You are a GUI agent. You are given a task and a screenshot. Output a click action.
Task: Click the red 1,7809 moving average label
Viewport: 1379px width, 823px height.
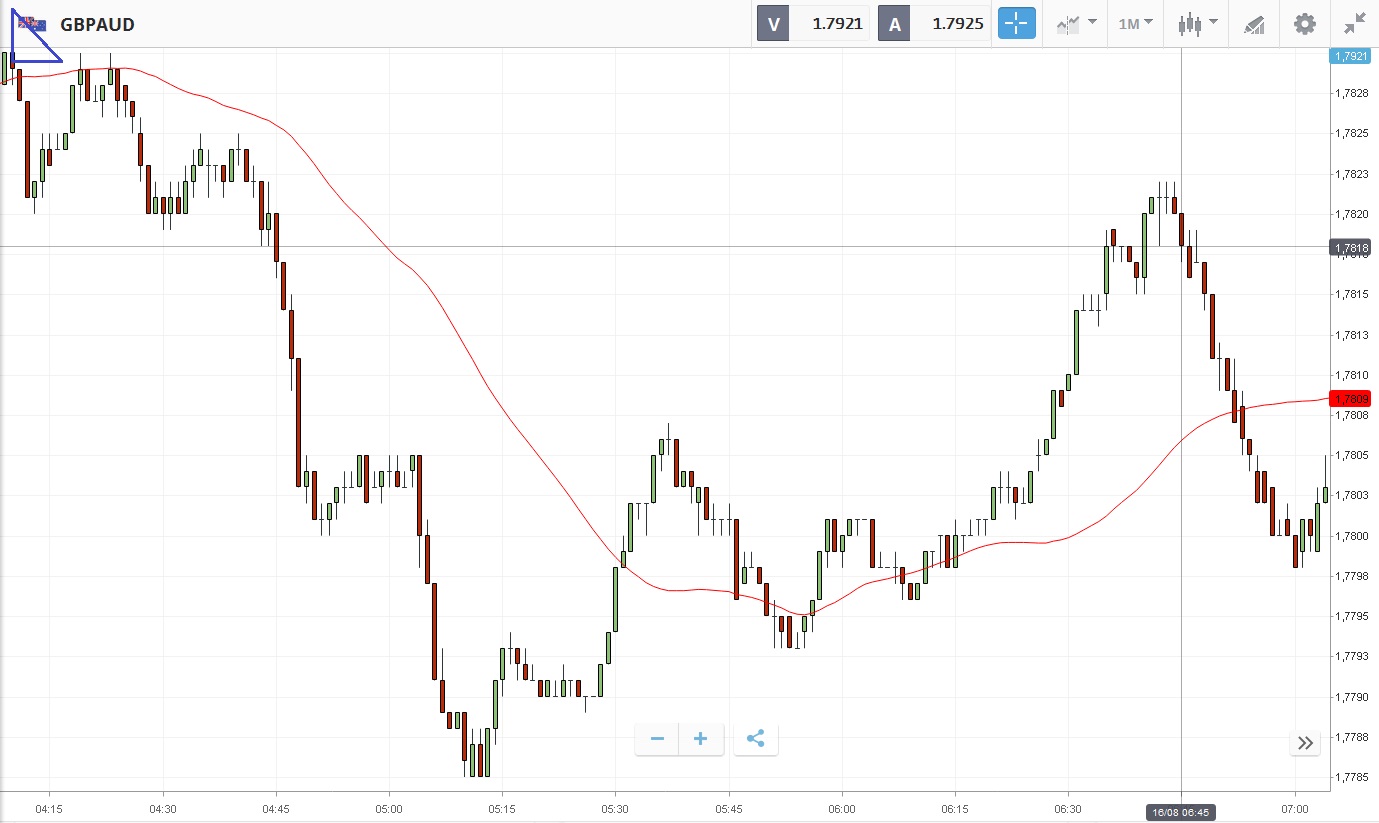[x=1350, y=399]
